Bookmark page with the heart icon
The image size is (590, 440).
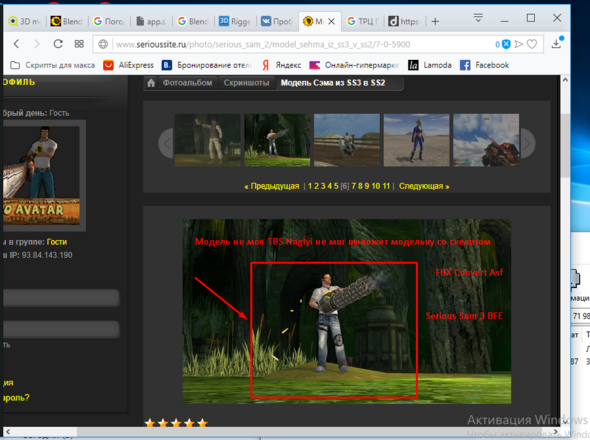click(532, 44)
